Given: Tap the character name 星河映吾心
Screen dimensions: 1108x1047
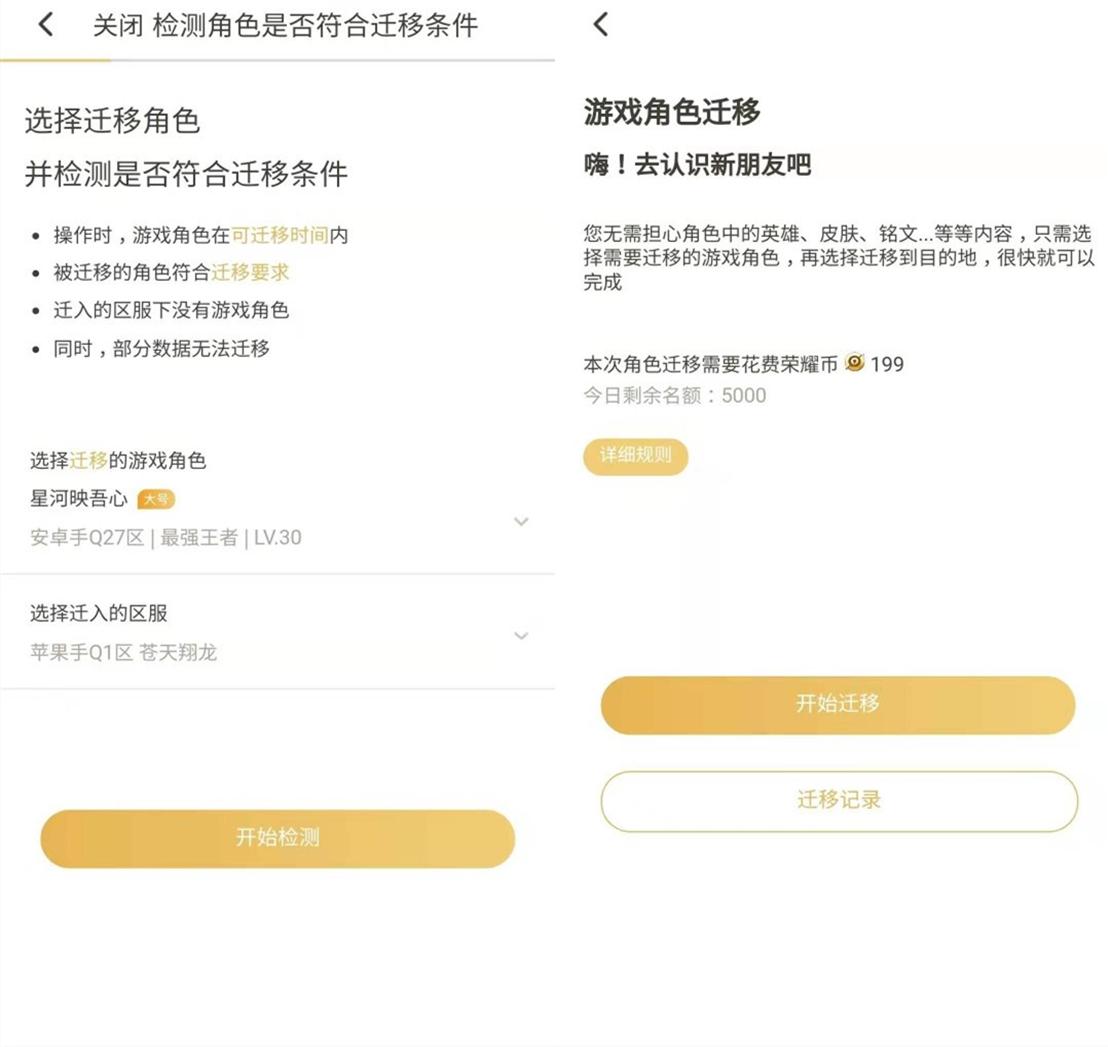Looking at the screenshot, I should 79,498.
